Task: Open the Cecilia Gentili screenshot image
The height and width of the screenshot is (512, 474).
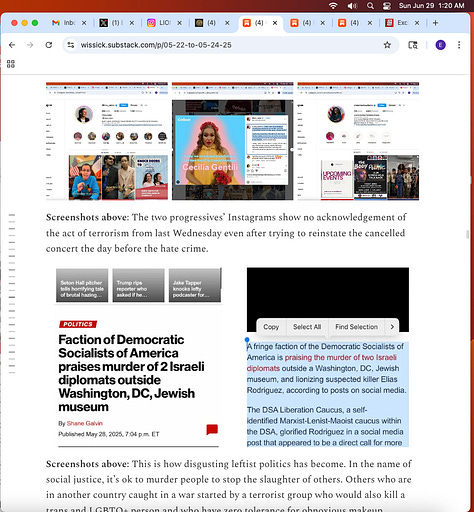Action: tap(233, 141)
